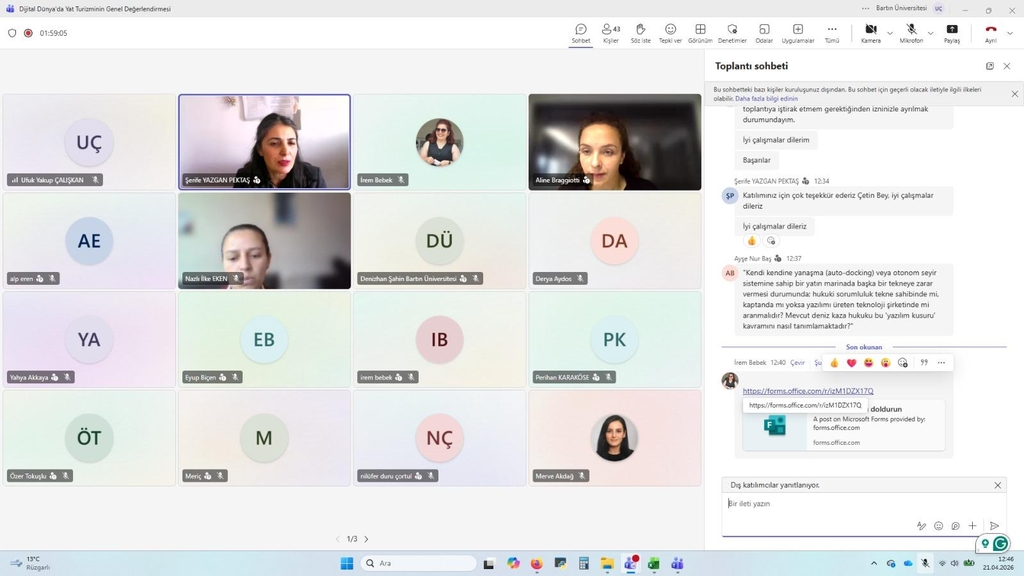Open more reactions options on İrem's message
The height and width of the screenshot is (576, 1024).
(x=941, y=362)
